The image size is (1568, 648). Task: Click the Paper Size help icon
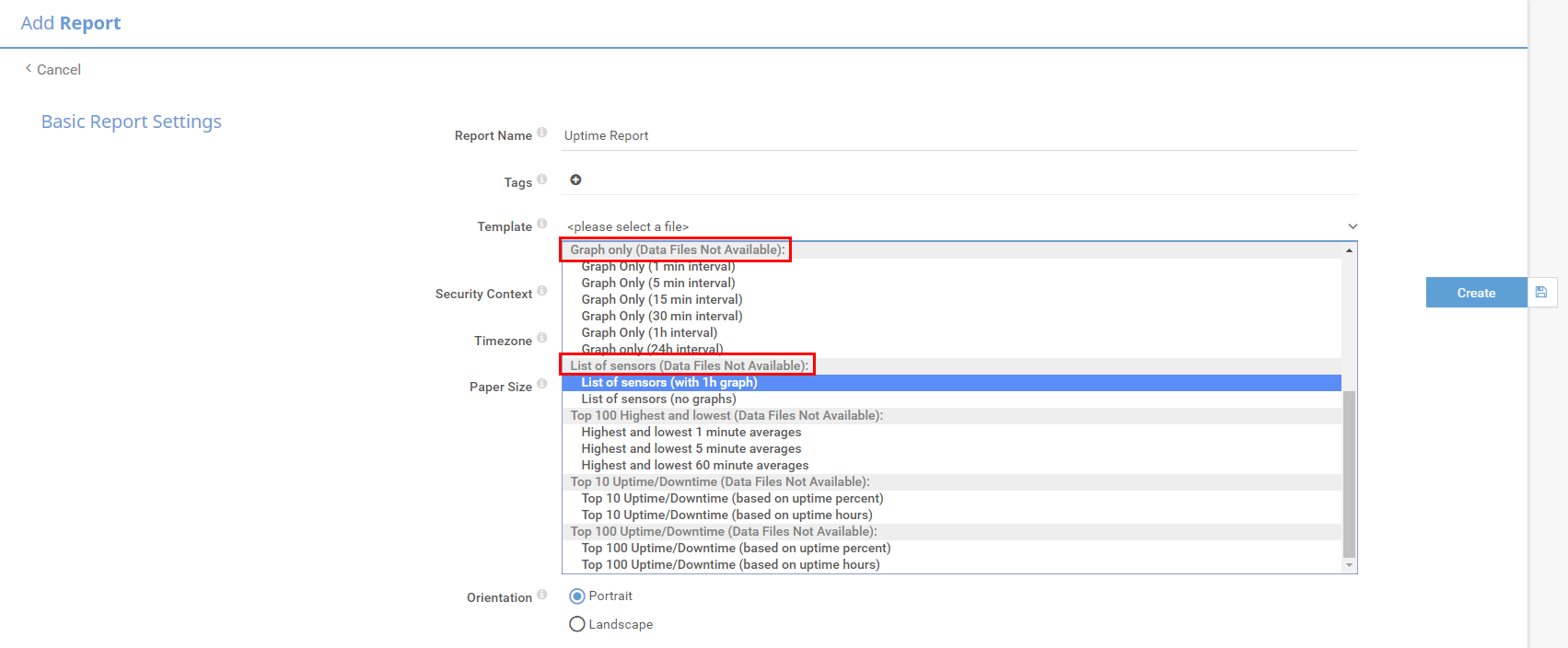[542, 384]
